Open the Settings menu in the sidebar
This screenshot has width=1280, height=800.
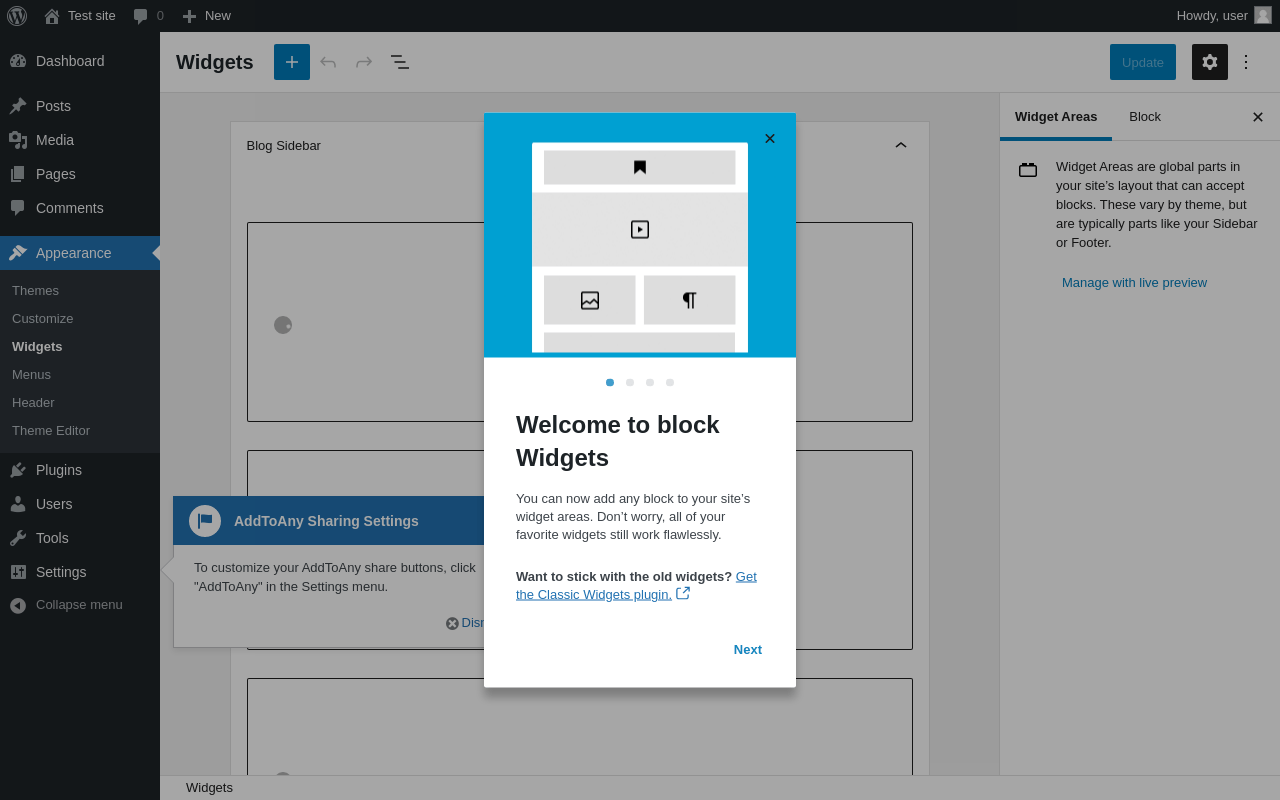(x=80, y=572)
